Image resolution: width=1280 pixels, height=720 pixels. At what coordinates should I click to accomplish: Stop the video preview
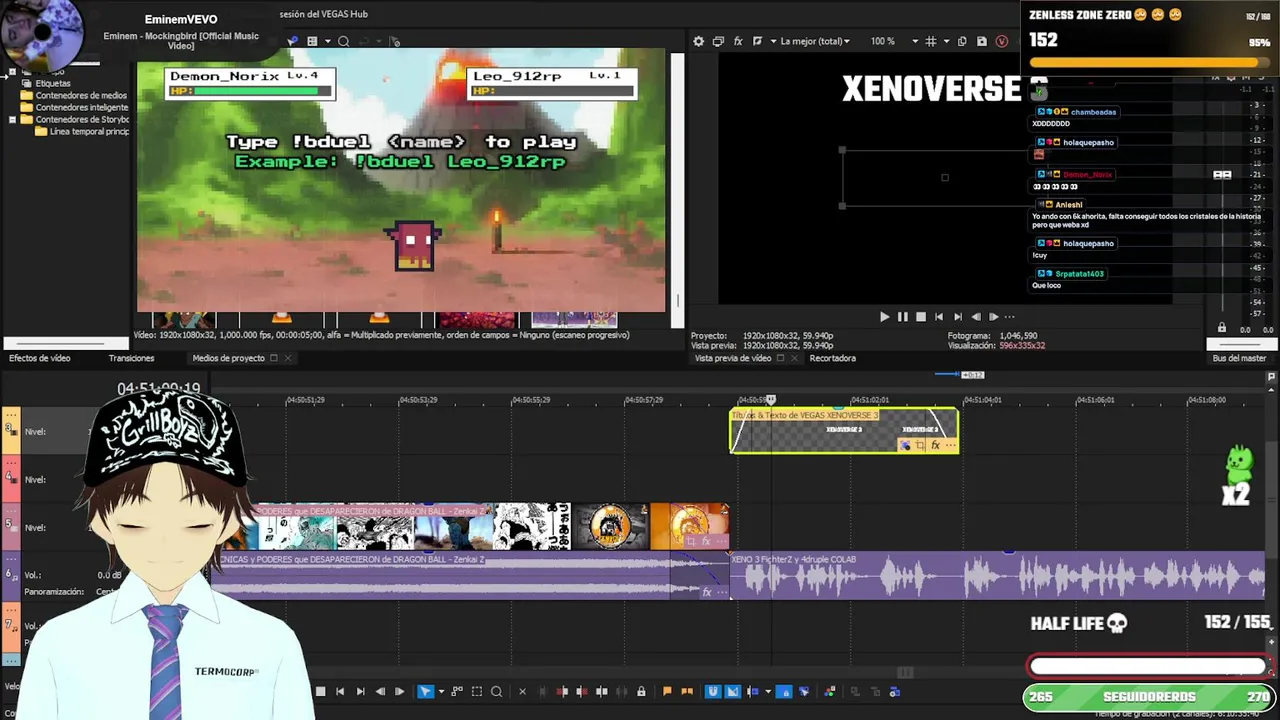tap(921, 317)
